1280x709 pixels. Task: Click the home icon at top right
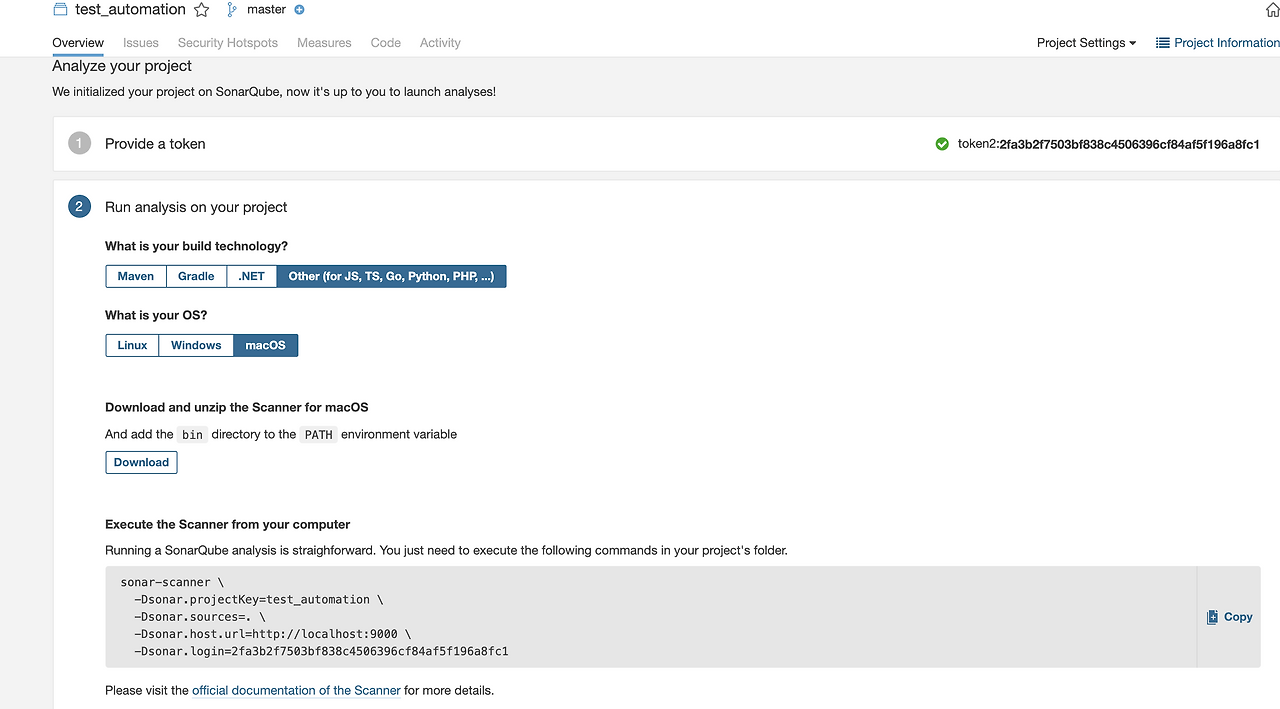(x=1272, y=10)
